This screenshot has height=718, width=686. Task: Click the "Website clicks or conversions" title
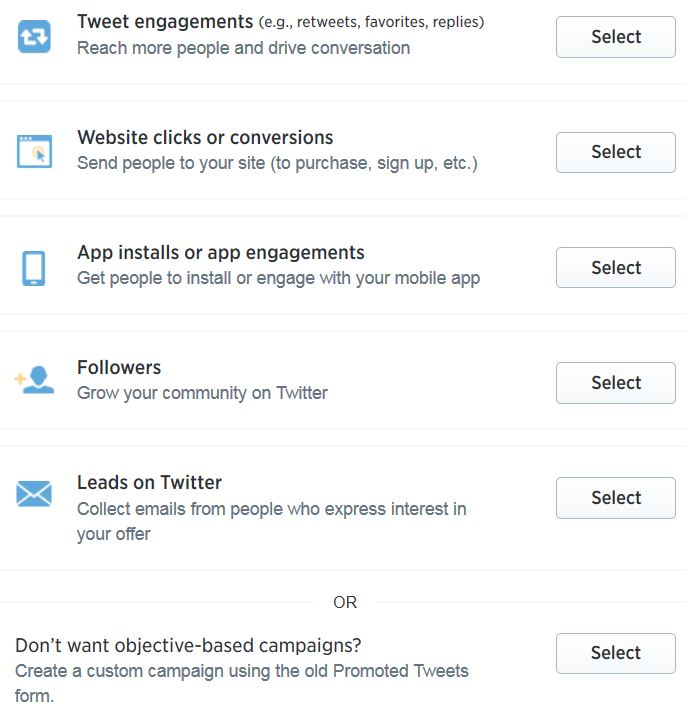[x=205, y=138]
